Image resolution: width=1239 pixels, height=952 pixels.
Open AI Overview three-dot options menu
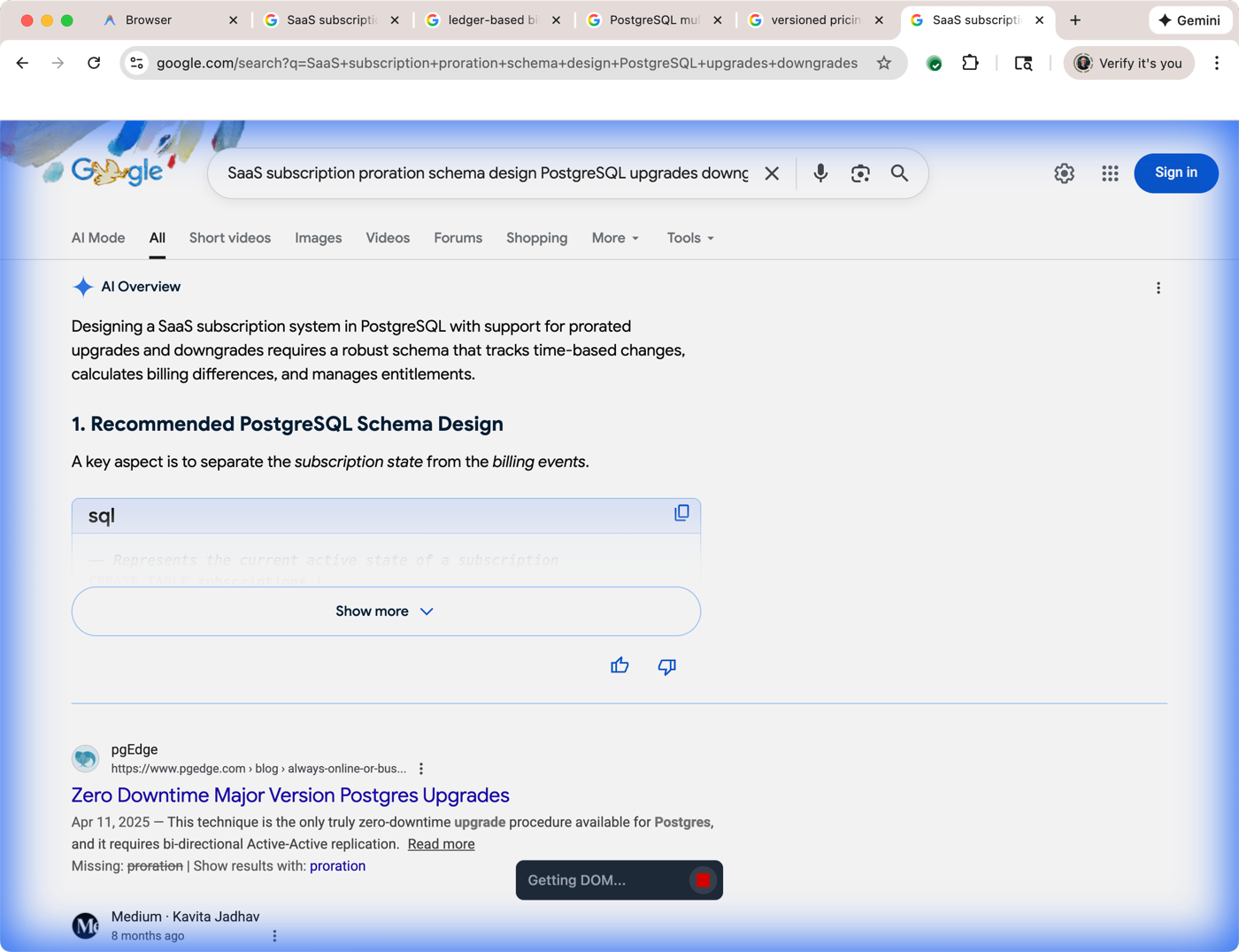pos(1158,288)
